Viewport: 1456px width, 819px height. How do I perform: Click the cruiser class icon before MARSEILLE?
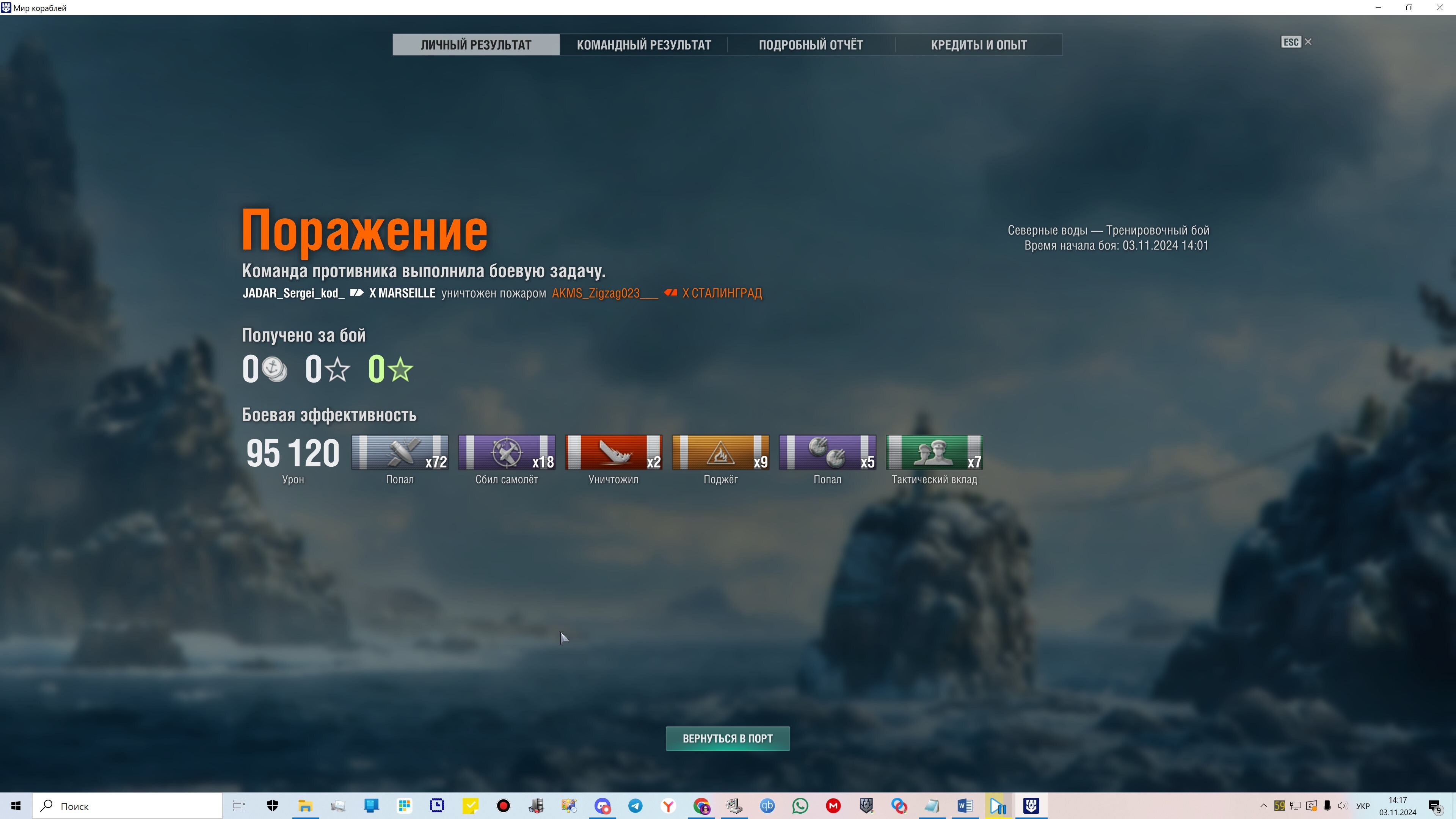357,293
